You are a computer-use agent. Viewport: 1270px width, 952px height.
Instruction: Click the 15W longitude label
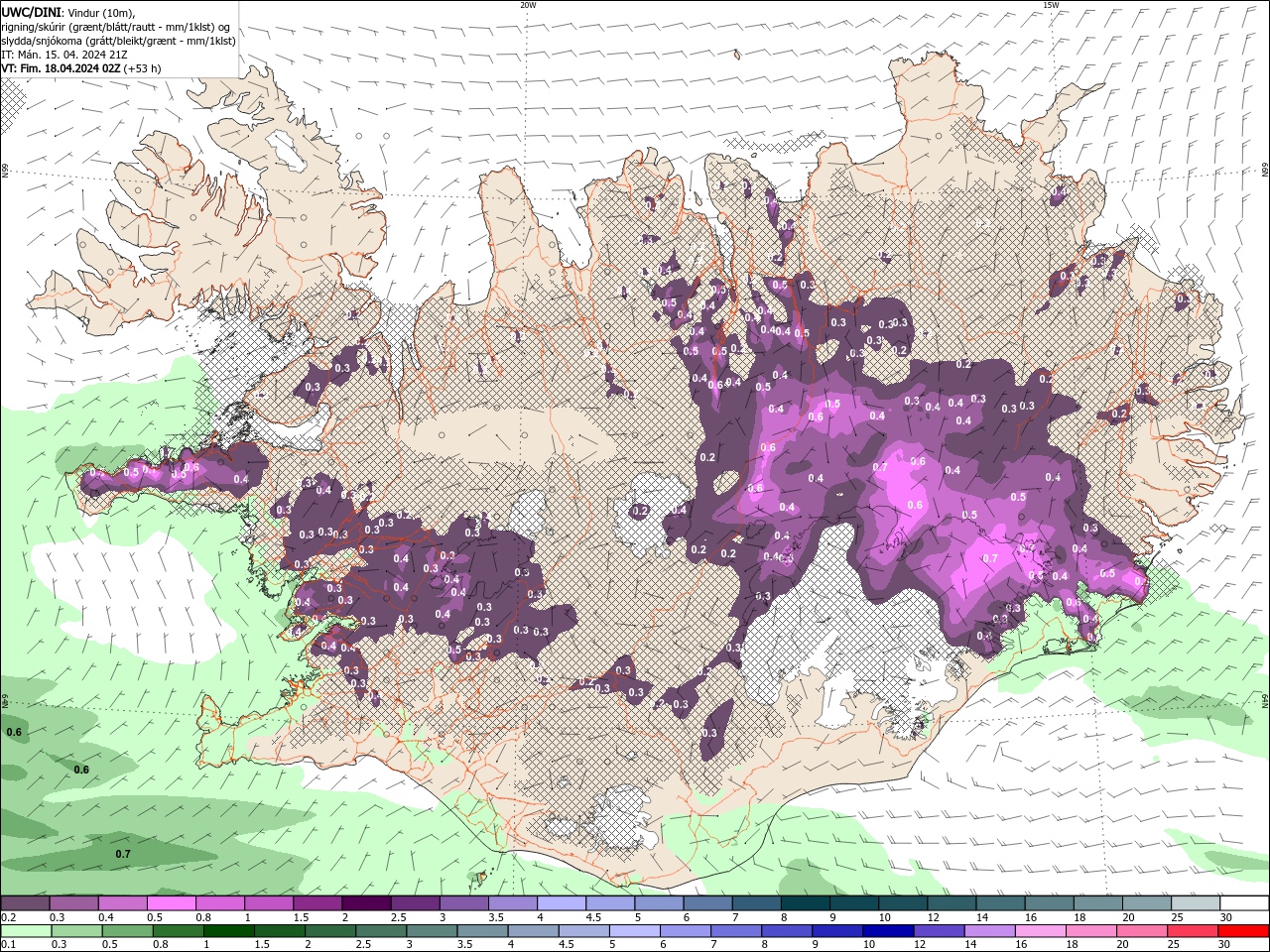point(1051,5)
